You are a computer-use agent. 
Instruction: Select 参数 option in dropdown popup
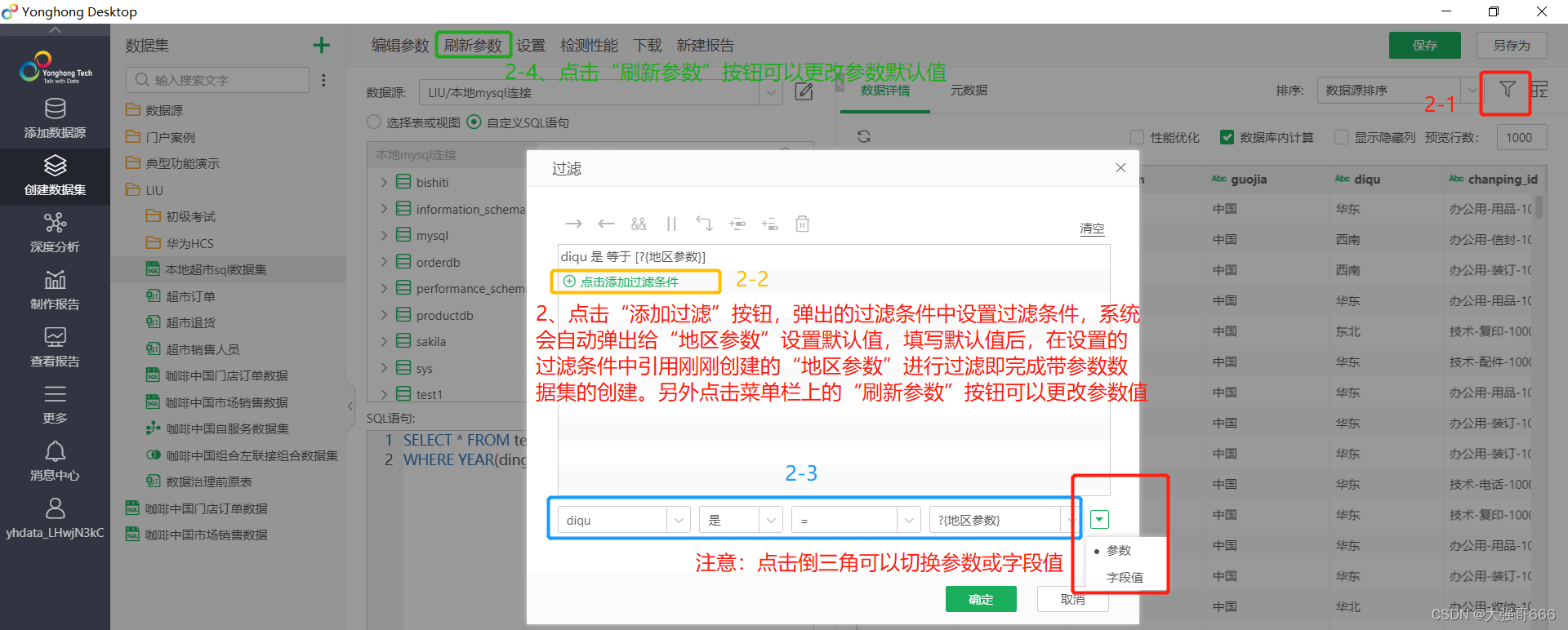tap(1119, 551)
